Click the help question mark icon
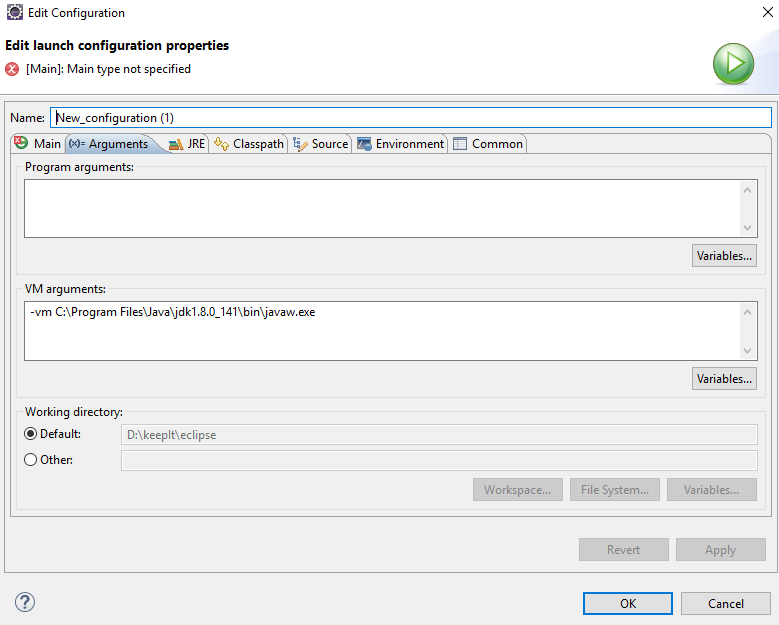The image size is (779, 625). pos(26,602)
